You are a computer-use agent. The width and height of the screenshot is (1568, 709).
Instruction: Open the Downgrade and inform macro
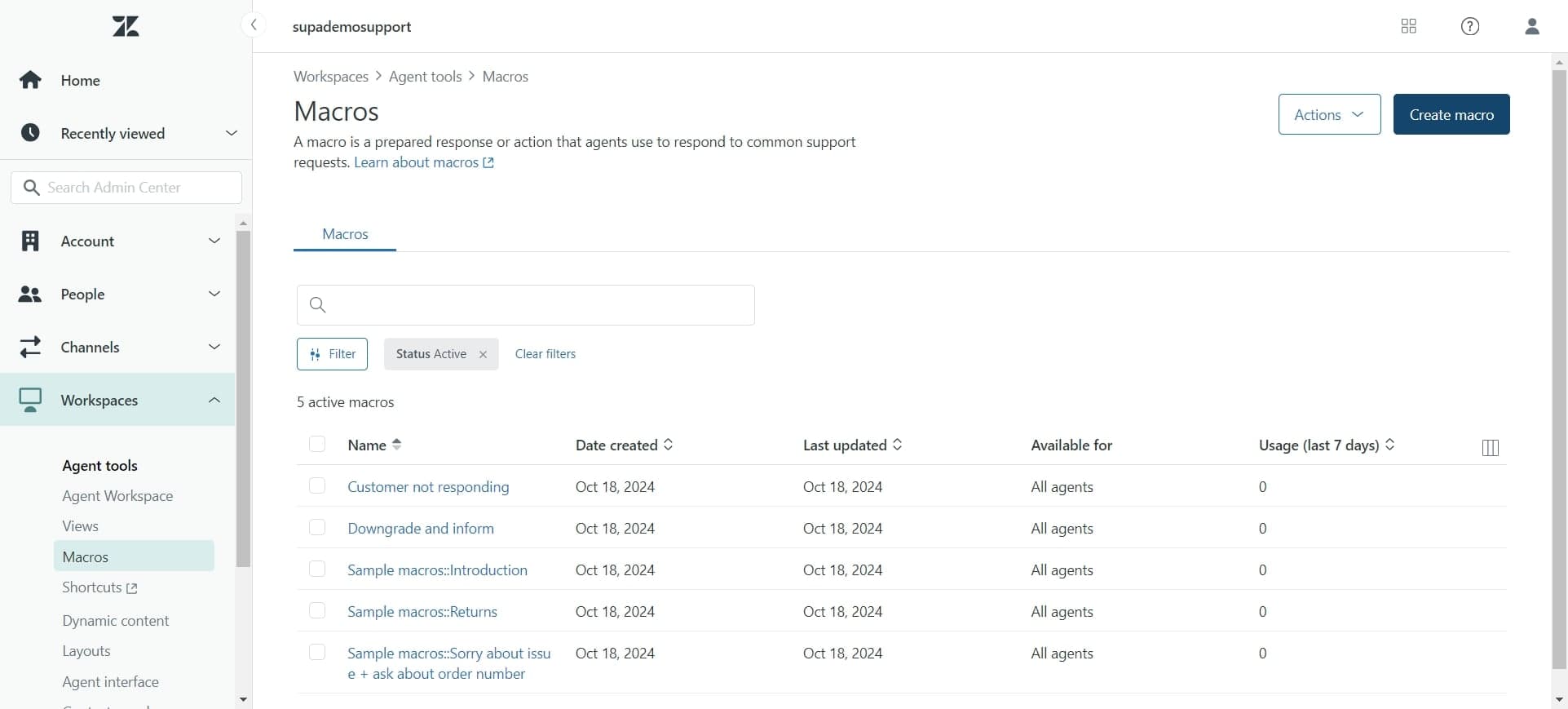pyautogui.click(x=421, y=529)
